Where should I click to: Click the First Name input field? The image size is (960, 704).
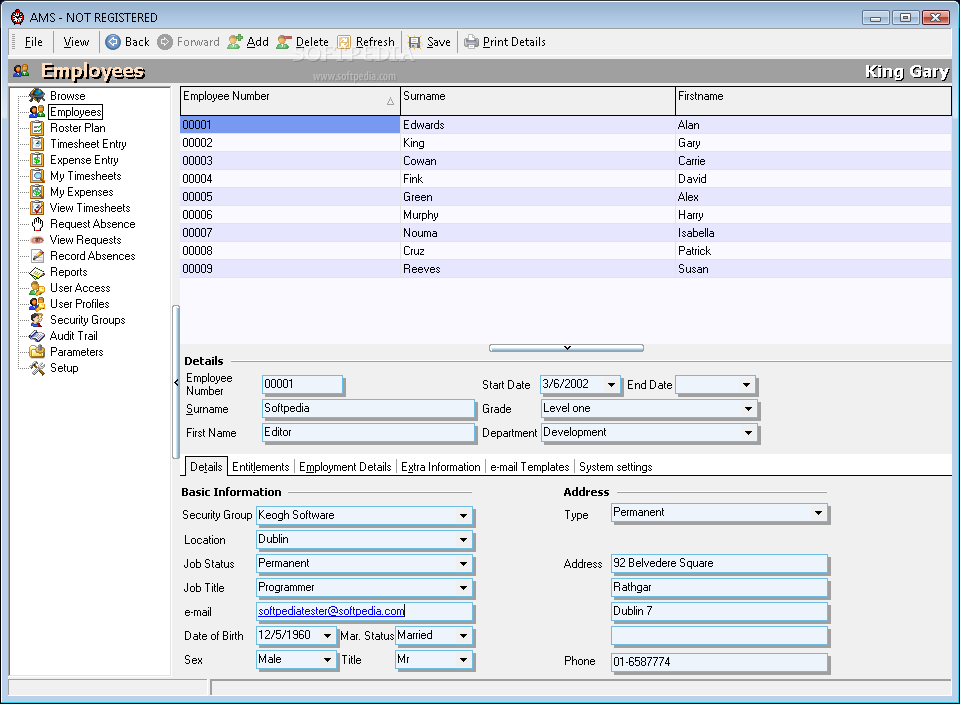(368, 432)
